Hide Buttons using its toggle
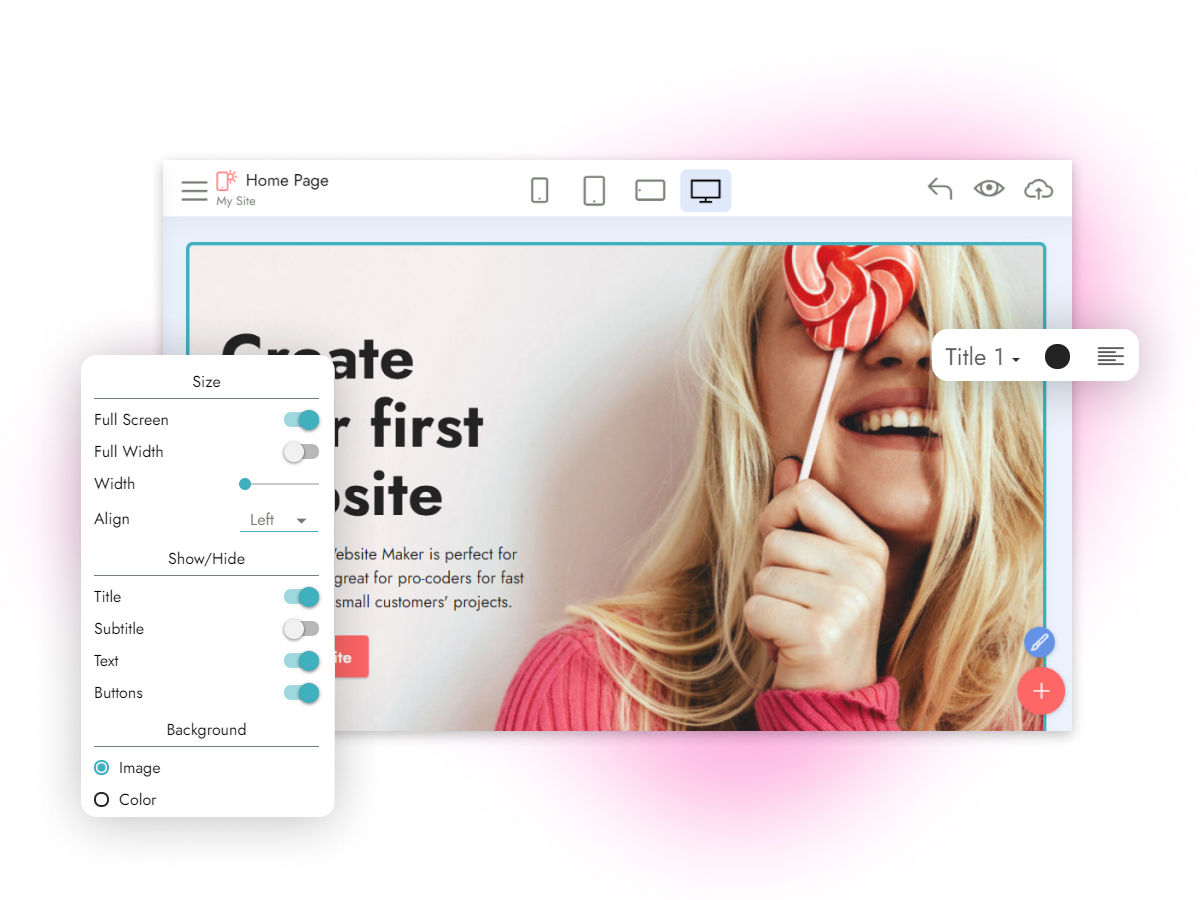Viewport: 1200px width, 900px height. click(301, 693)
